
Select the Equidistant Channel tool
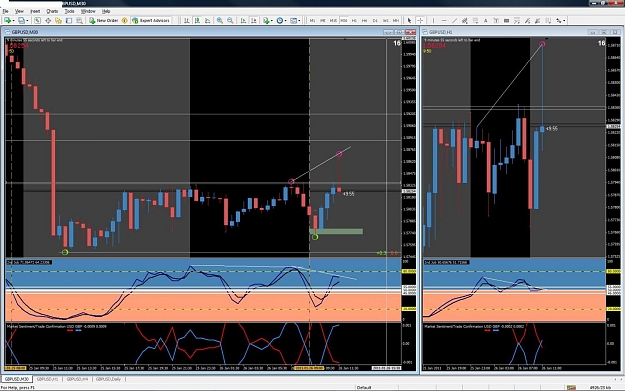pyautogui.click(x=465, y=20)
